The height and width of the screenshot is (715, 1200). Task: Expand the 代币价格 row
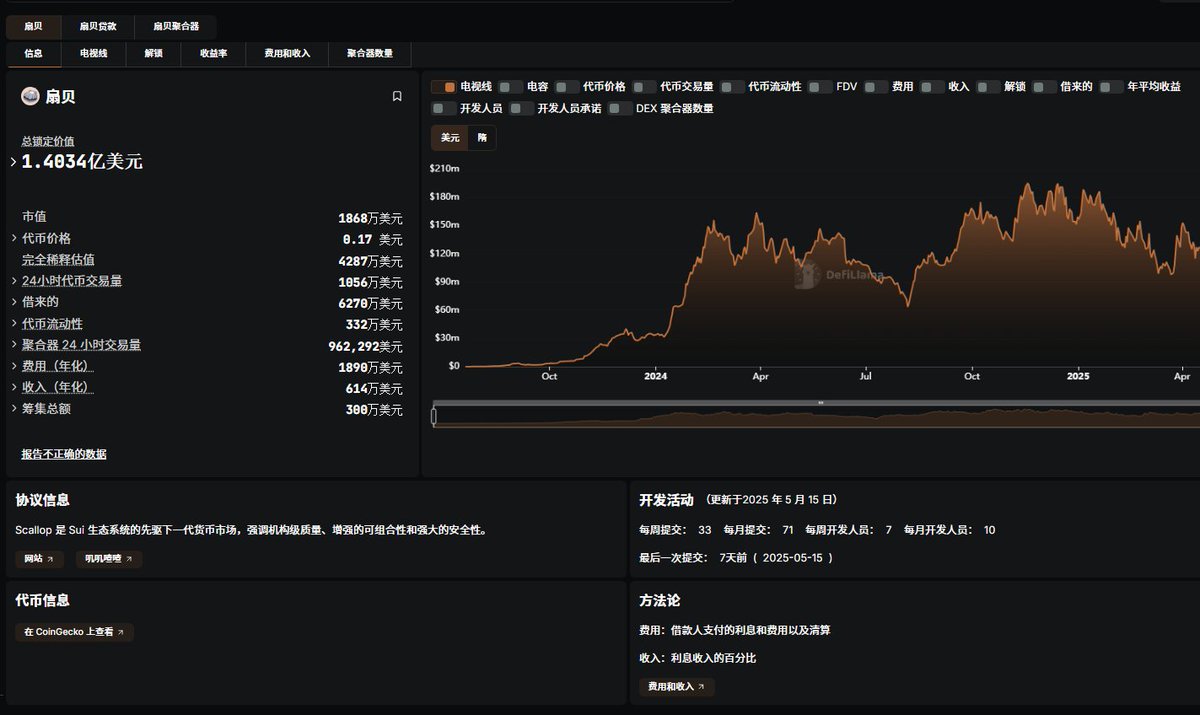tap(14, 238)
